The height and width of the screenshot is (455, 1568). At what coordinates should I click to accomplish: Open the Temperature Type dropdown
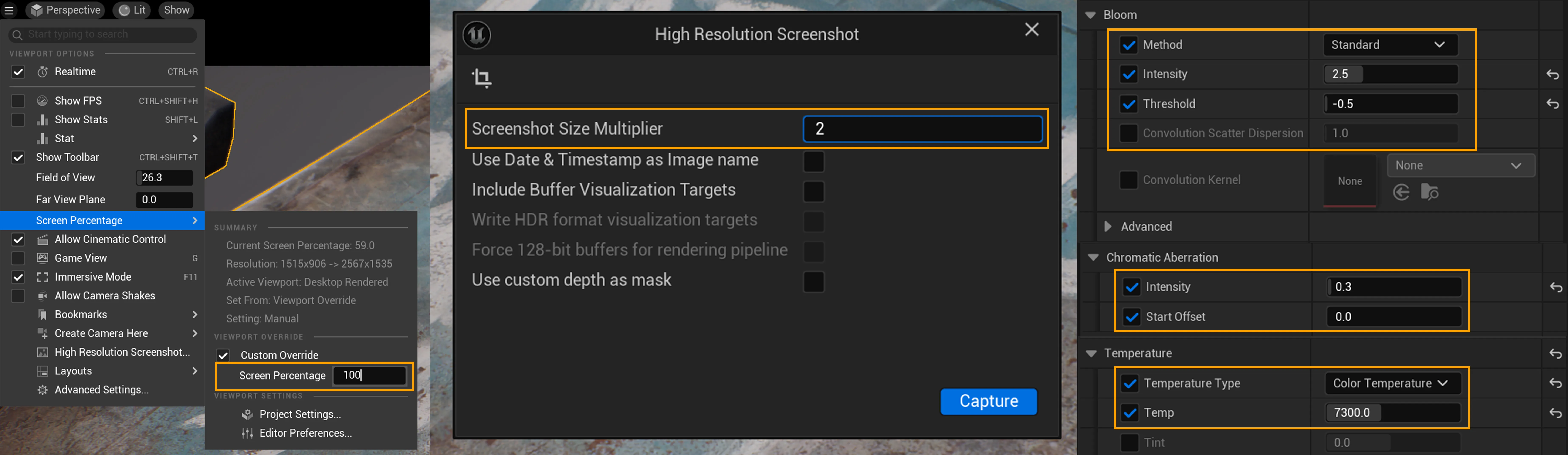(1392, 383)
